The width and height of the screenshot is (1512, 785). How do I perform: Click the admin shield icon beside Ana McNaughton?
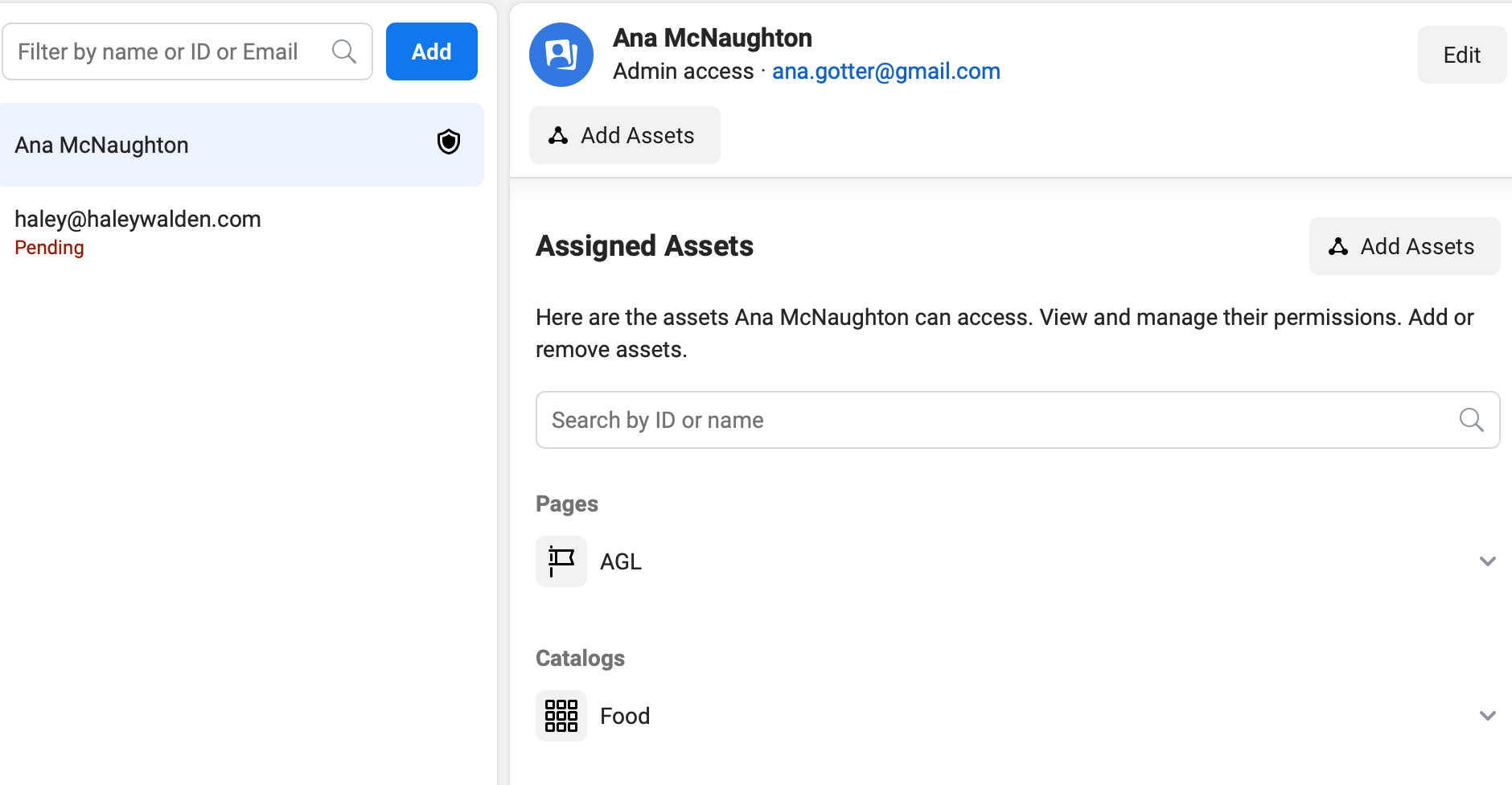pos(449,142)
